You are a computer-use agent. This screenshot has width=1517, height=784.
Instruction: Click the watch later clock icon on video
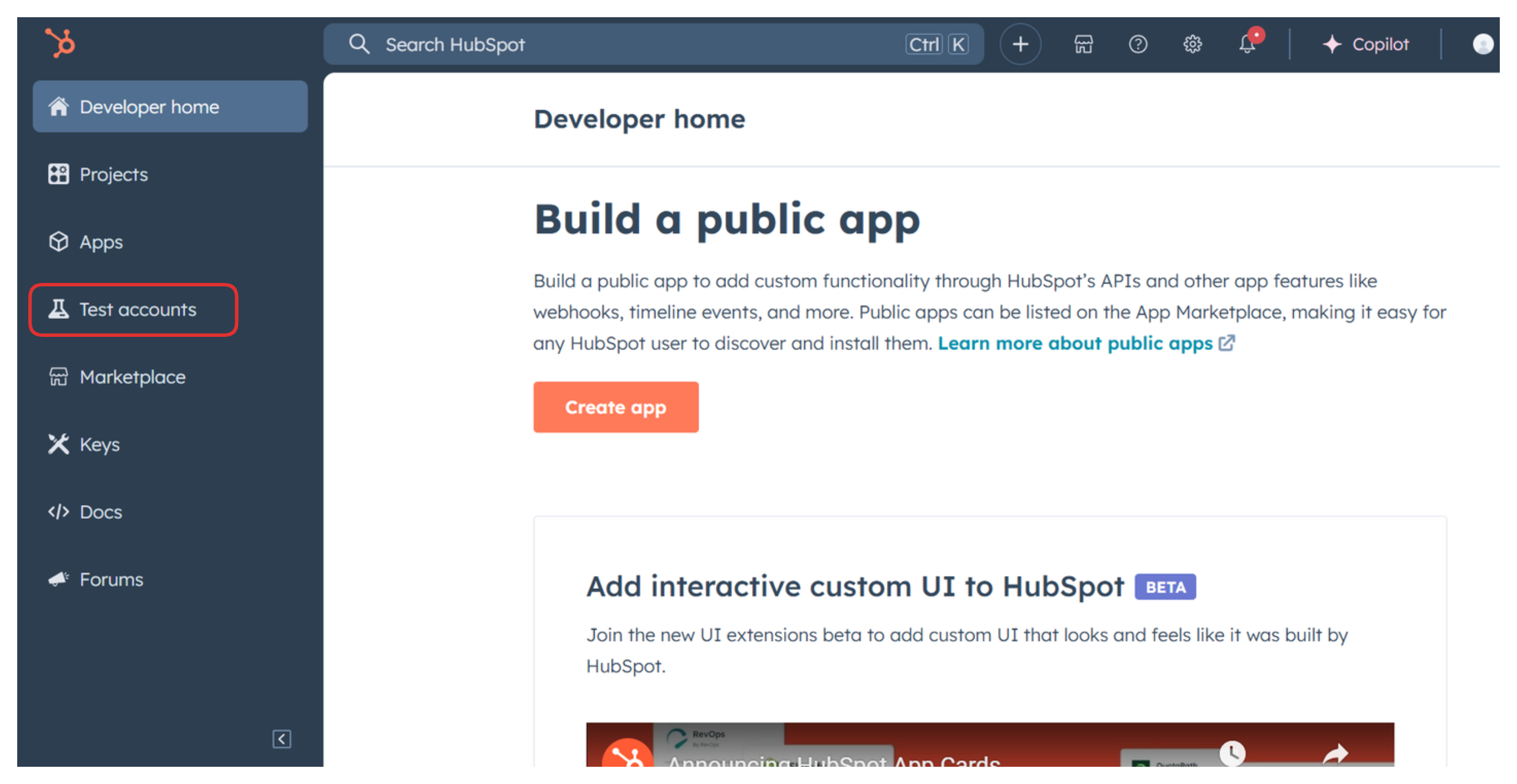1231,752
